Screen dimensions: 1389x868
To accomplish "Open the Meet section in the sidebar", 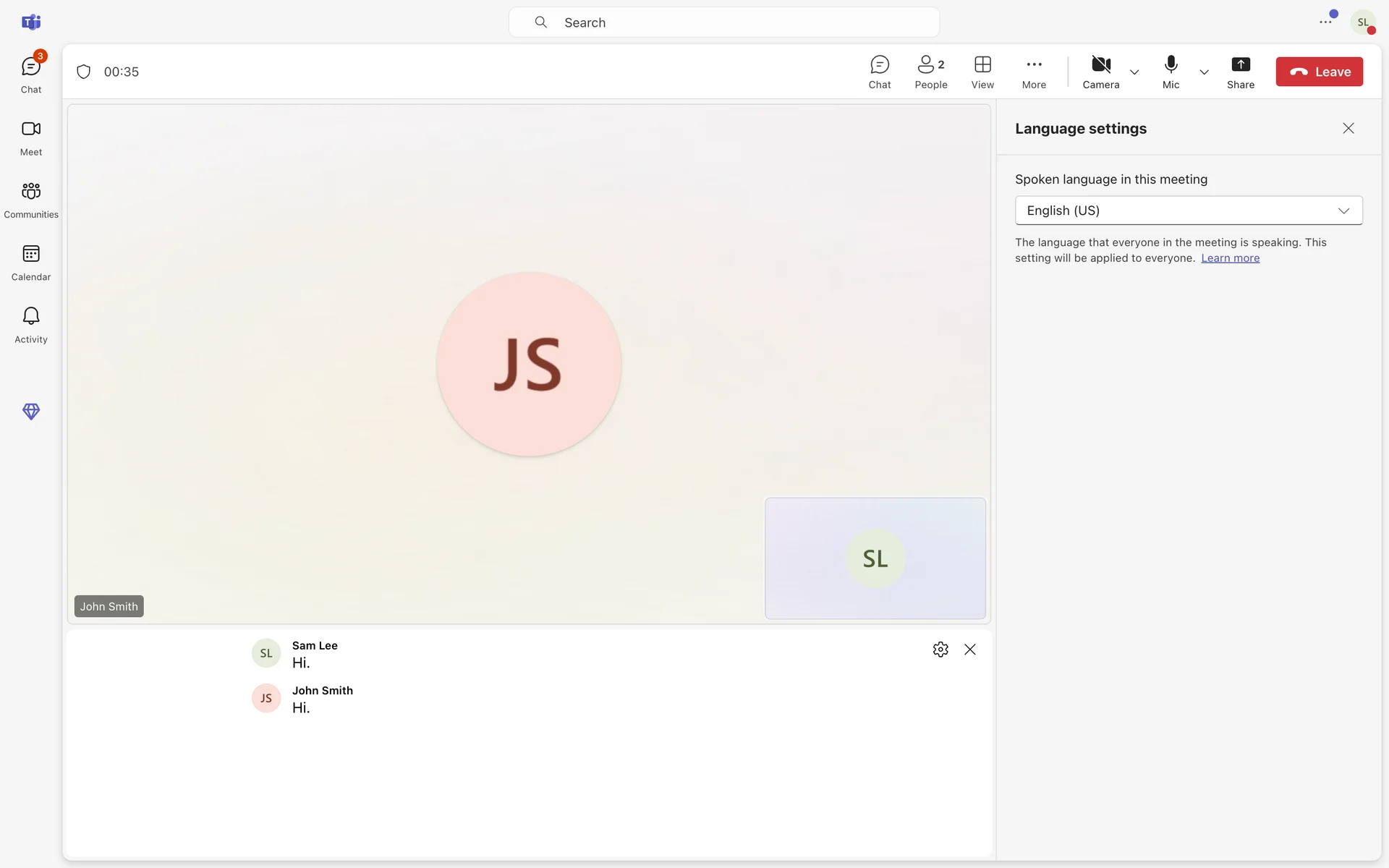I will click(31, 137).
